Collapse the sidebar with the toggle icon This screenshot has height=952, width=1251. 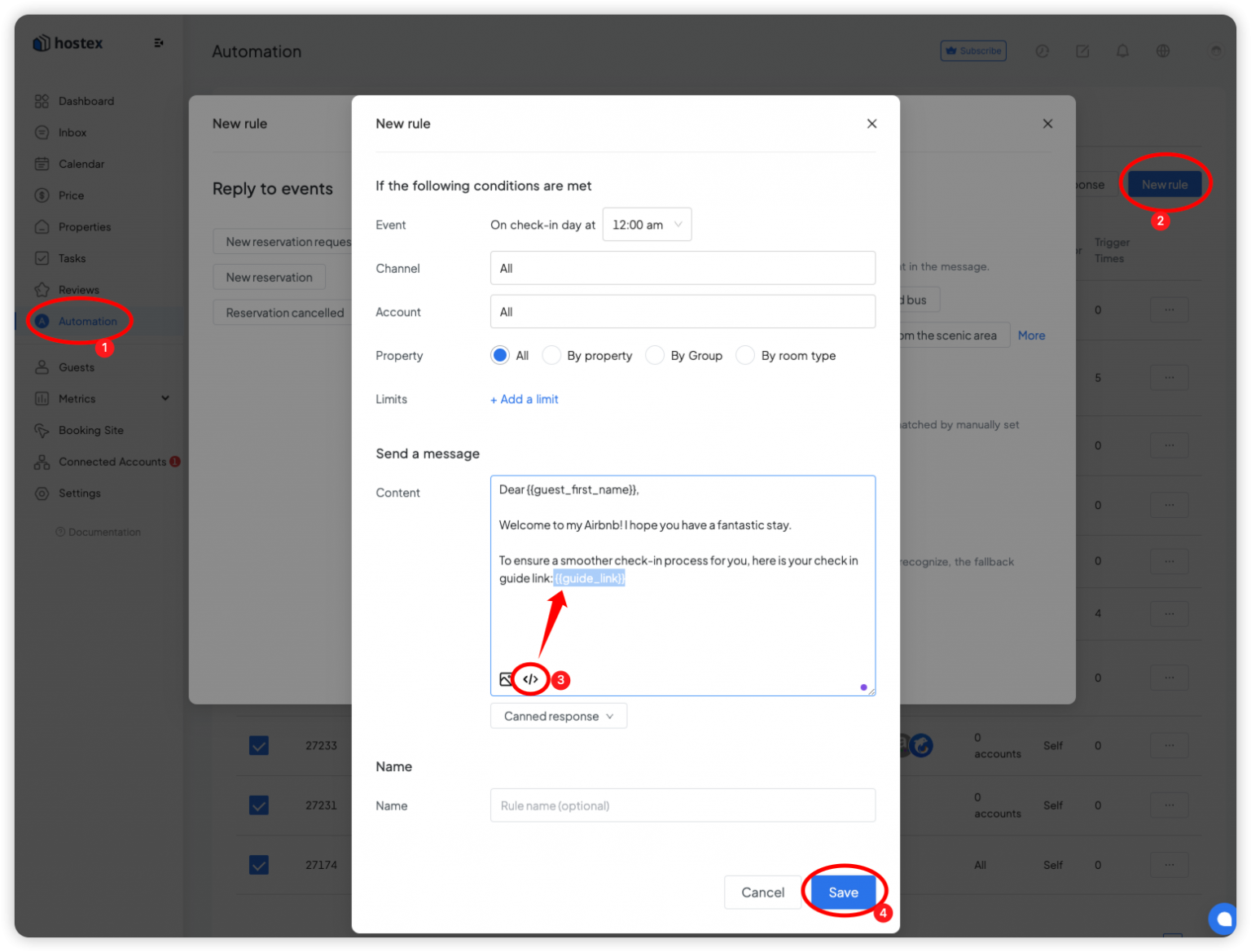point(159,43)
